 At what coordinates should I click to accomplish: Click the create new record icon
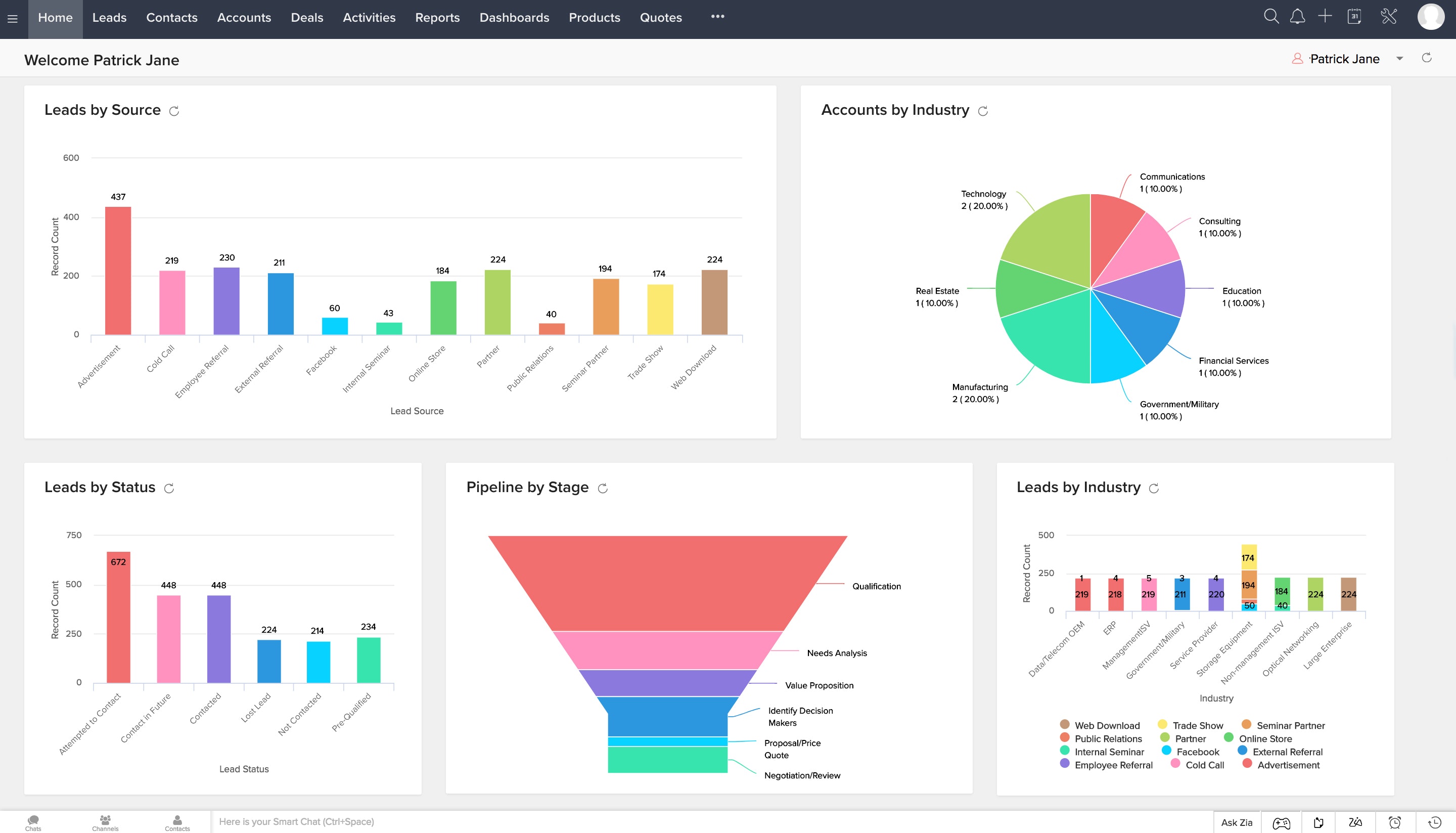pyautogui.click(x=1325, y=18)
